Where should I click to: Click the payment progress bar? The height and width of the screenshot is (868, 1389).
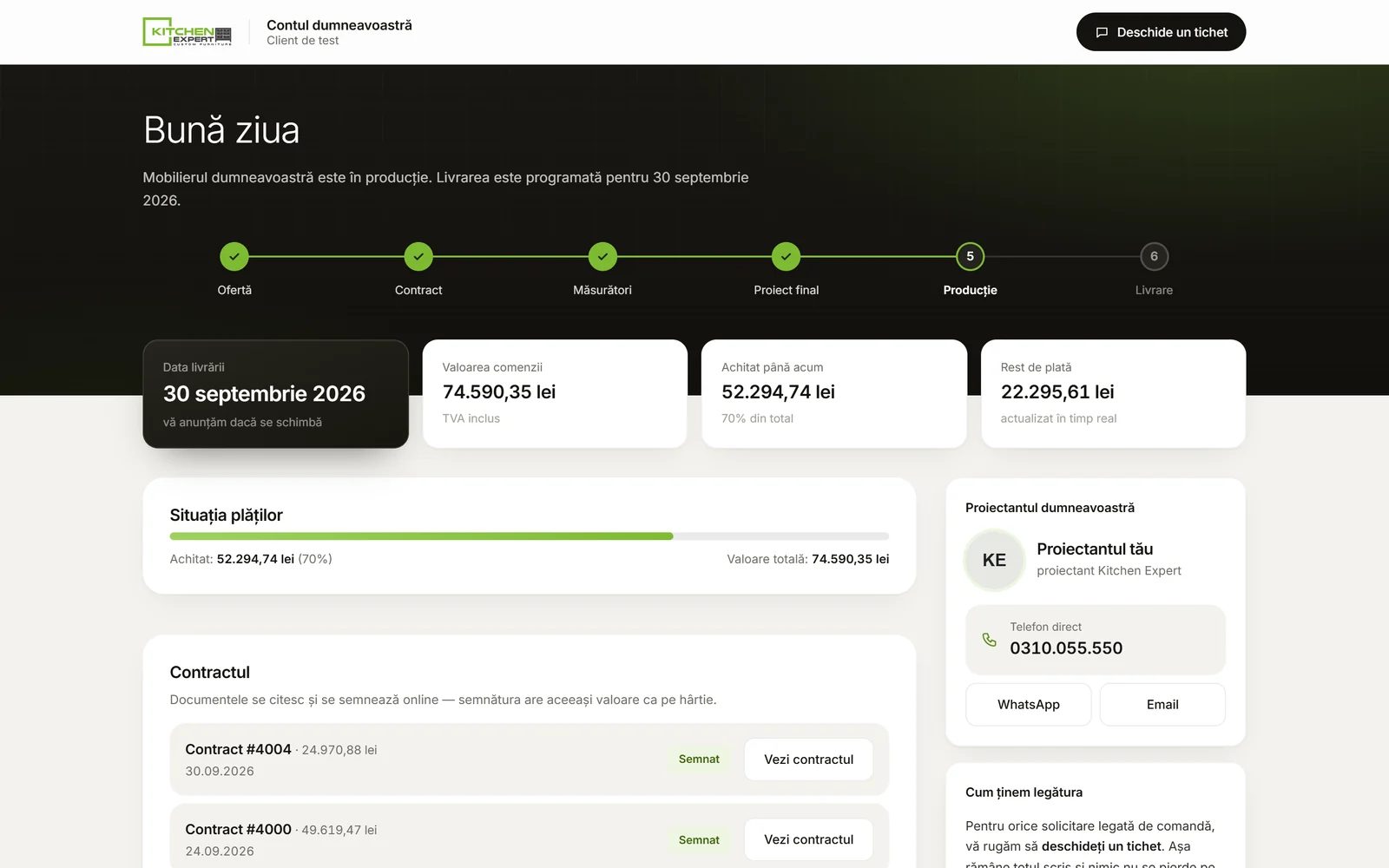(530, 536)
